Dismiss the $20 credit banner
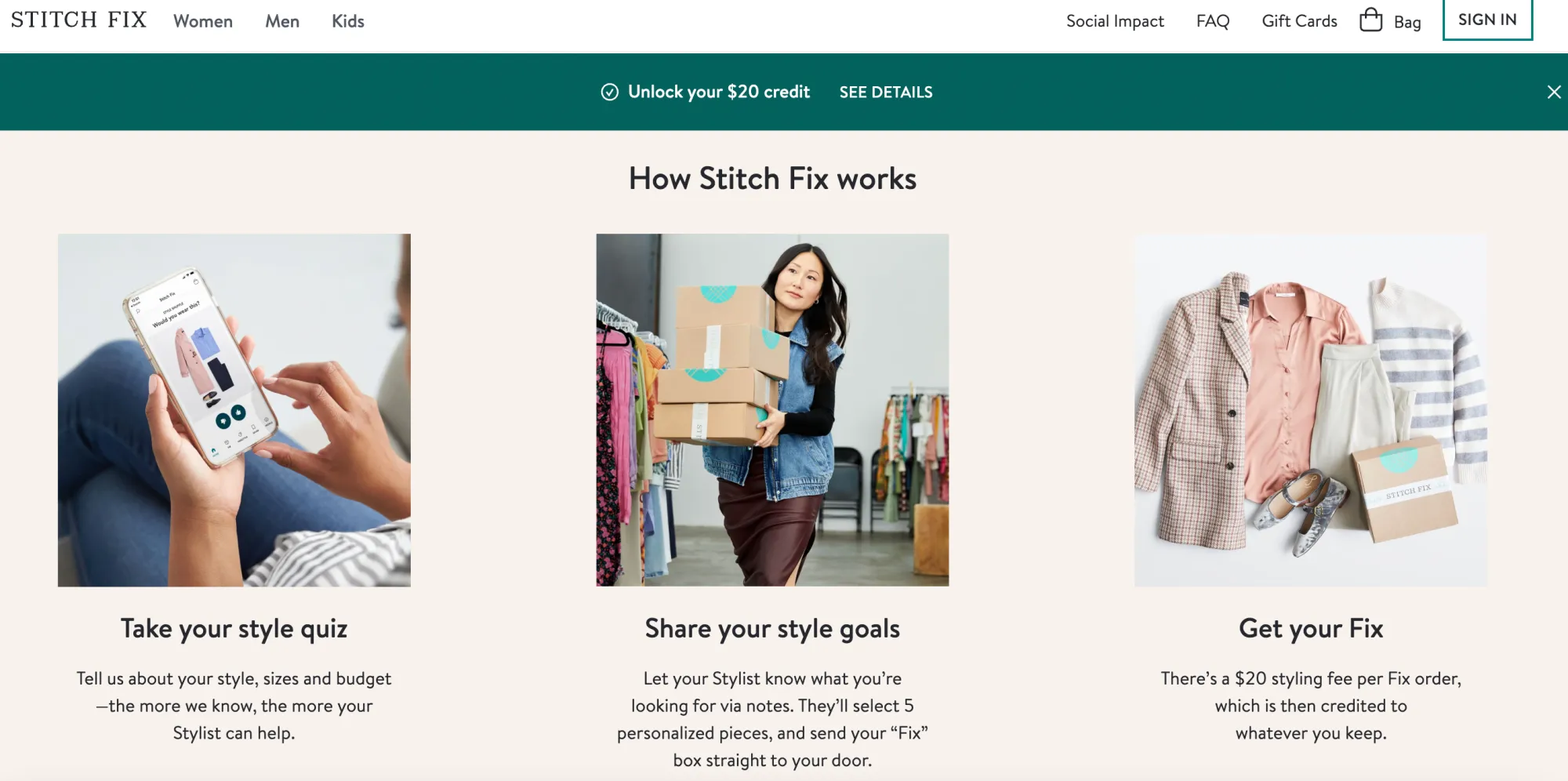This screenshot has width=1568, height=781. click(1553, 93)
